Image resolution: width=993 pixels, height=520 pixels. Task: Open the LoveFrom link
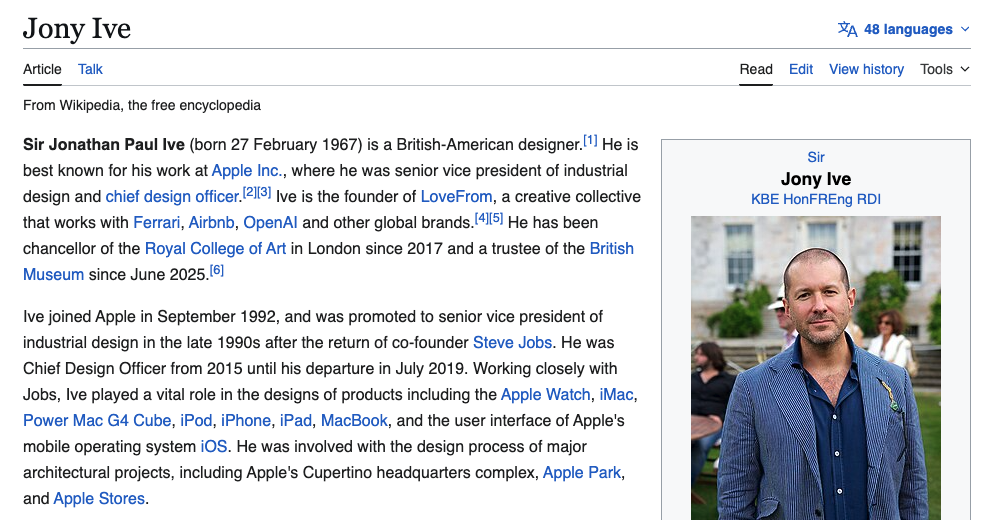tap(457, 196)
